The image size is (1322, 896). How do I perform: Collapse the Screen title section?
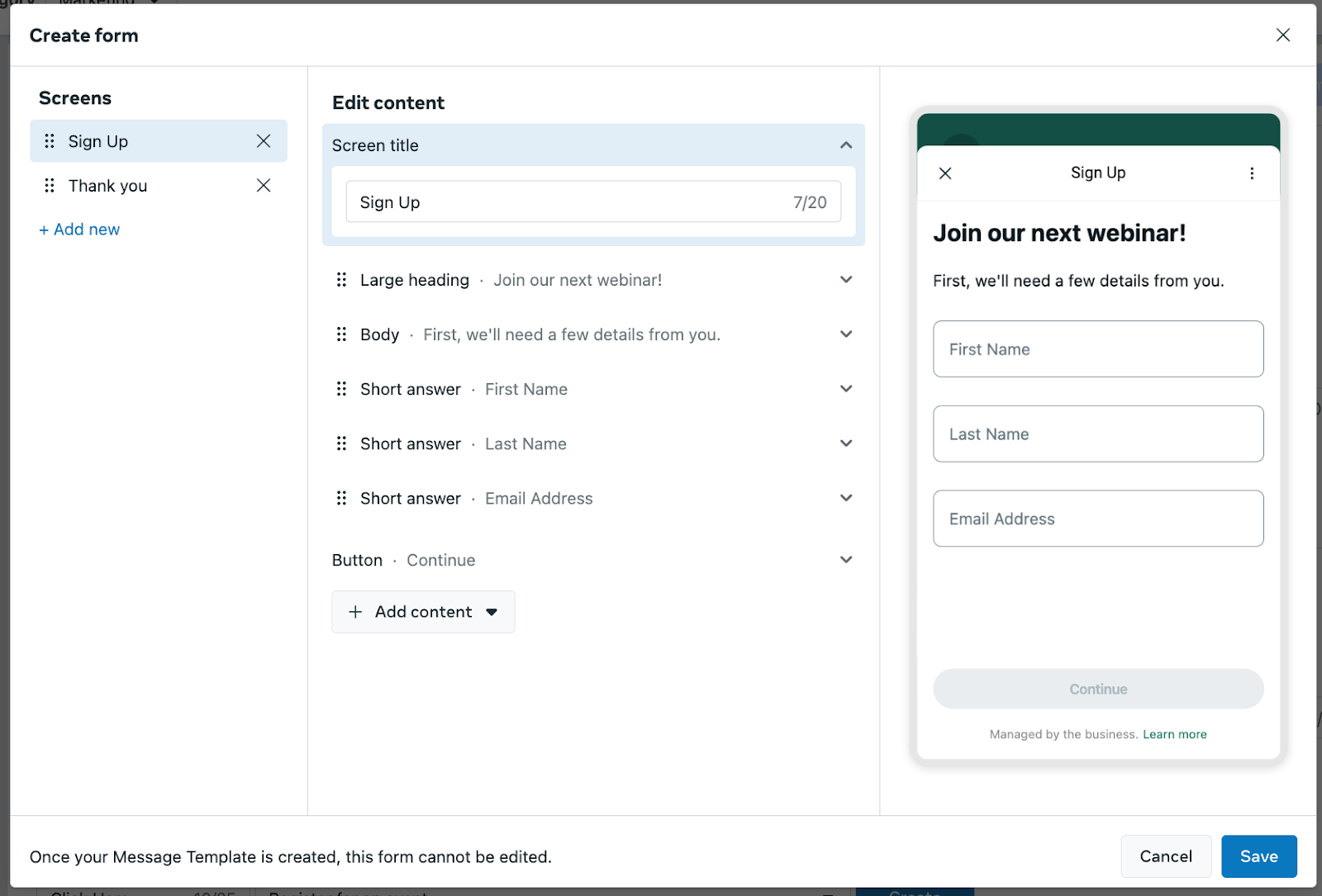point(846,145)
